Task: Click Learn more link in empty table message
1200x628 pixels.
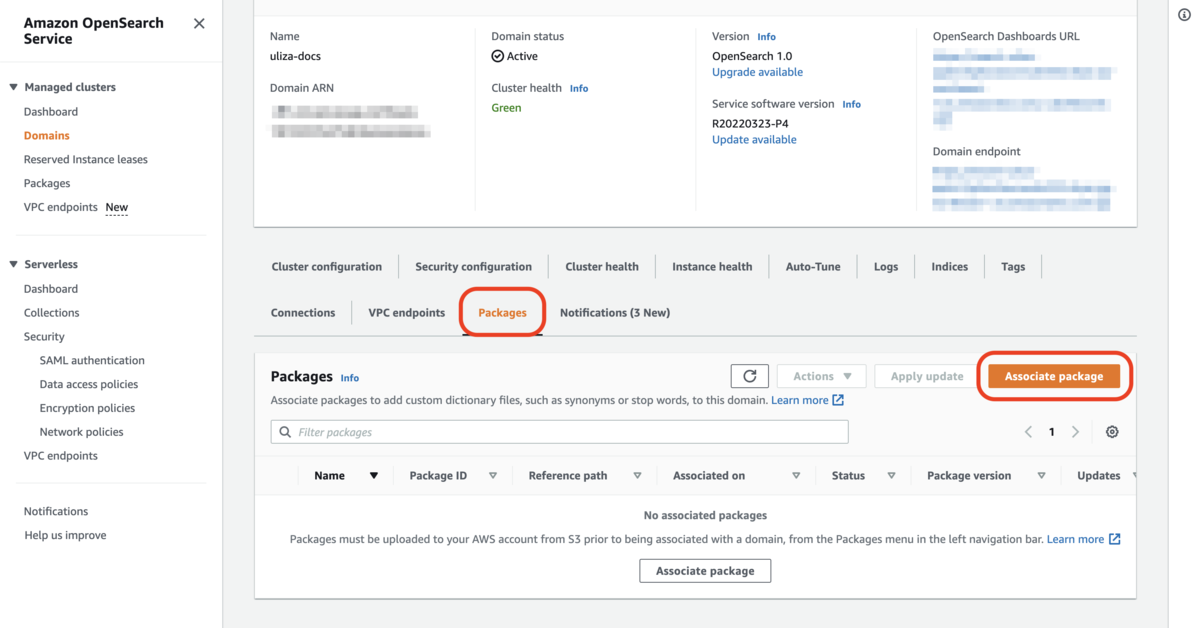Action: tap(1075, 539)
